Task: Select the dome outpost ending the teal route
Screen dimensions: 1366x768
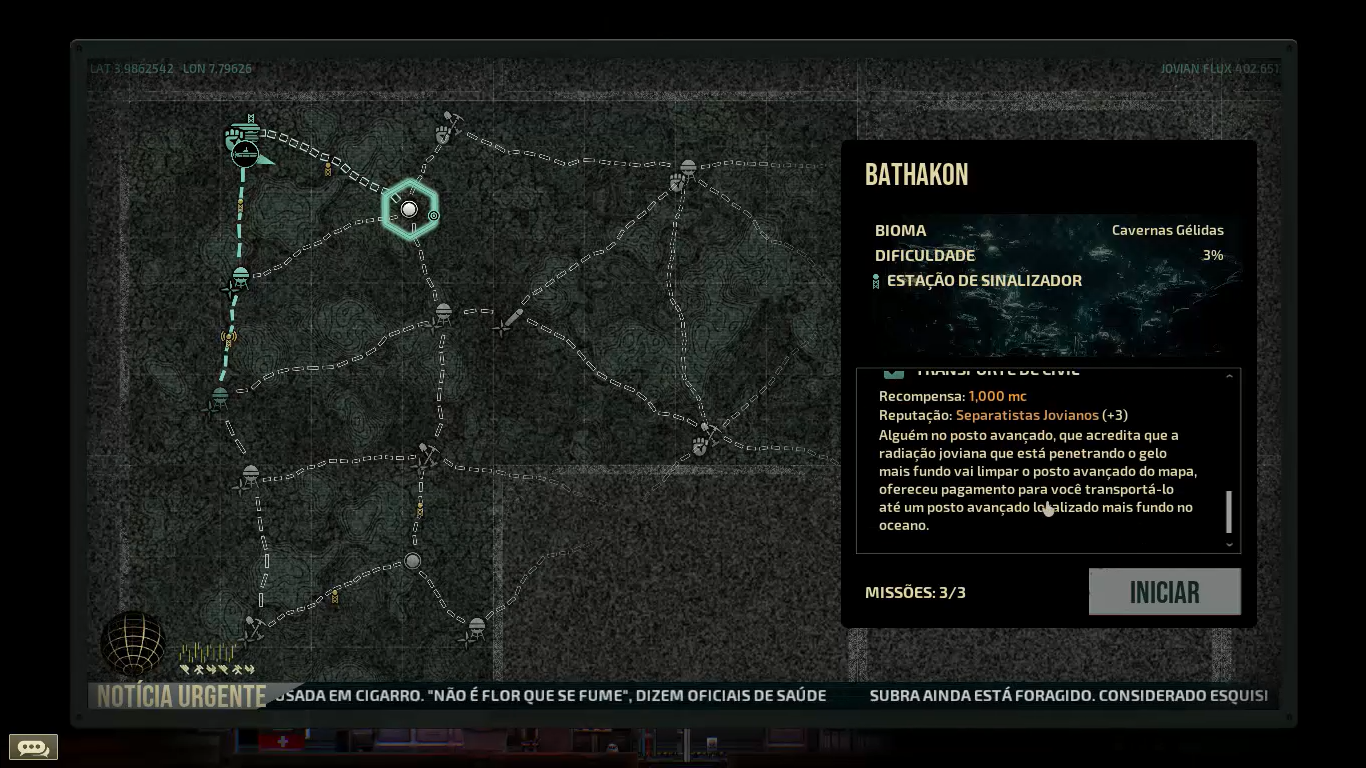Action: (220, 397)
